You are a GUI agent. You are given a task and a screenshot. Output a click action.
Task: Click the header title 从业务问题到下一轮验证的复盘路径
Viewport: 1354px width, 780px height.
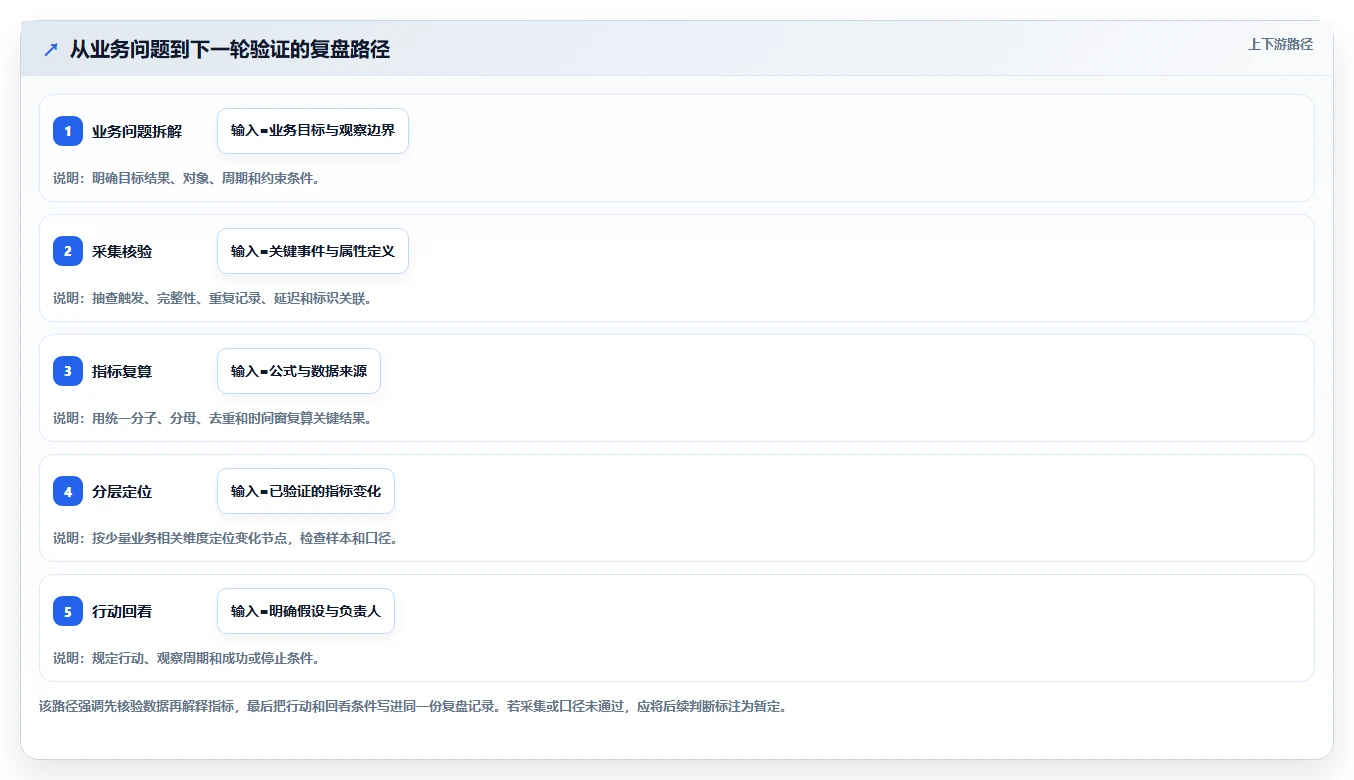229,49
